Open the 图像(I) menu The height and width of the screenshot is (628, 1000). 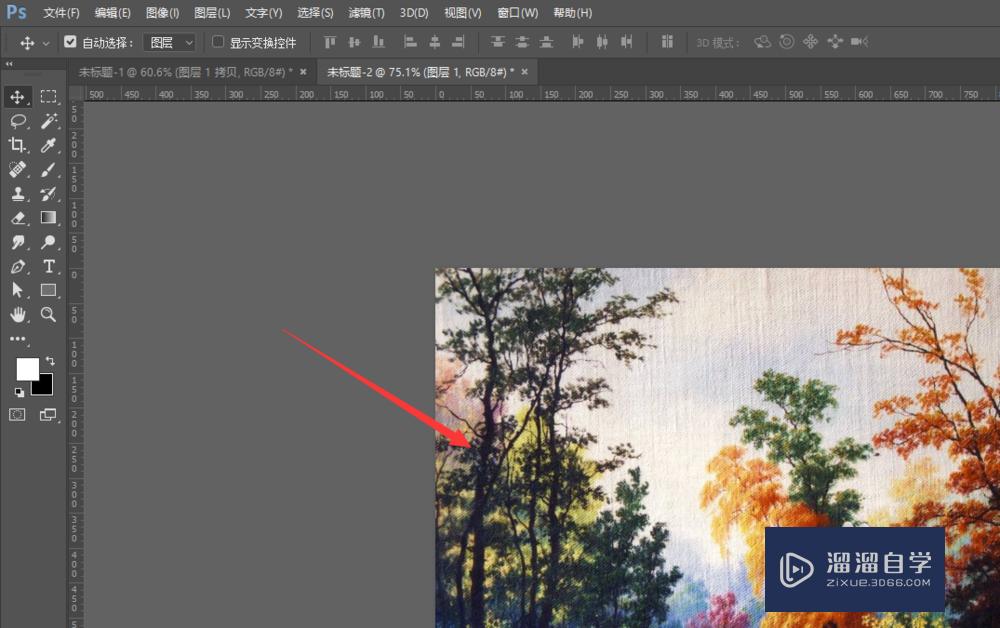pos(162,13)
